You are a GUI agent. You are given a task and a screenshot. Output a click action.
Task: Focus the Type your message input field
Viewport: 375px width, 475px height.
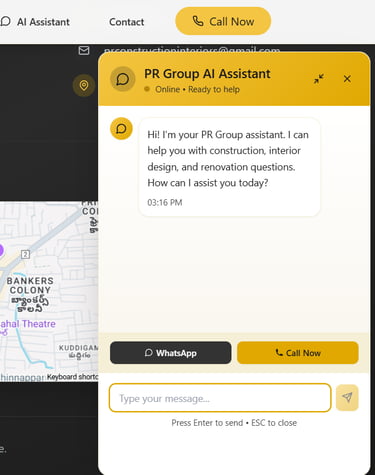(220, 398)
